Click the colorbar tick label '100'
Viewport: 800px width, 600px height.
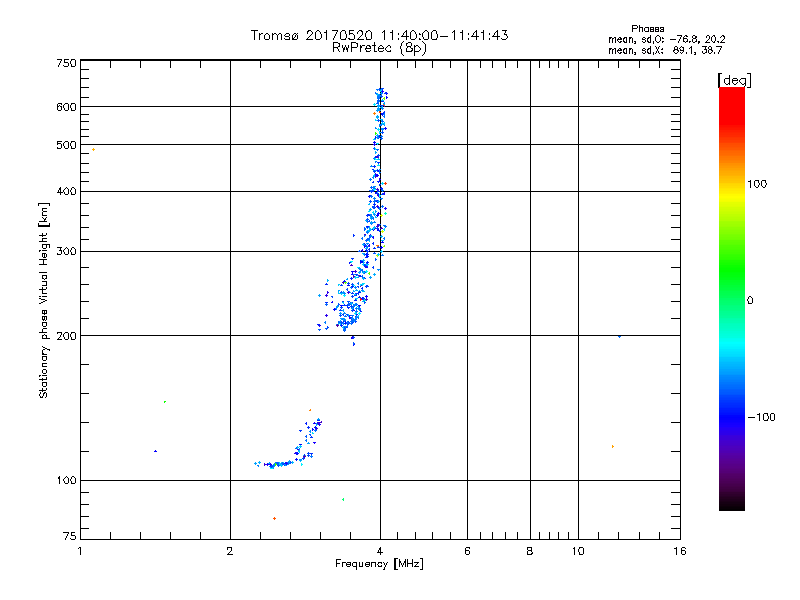757,184
